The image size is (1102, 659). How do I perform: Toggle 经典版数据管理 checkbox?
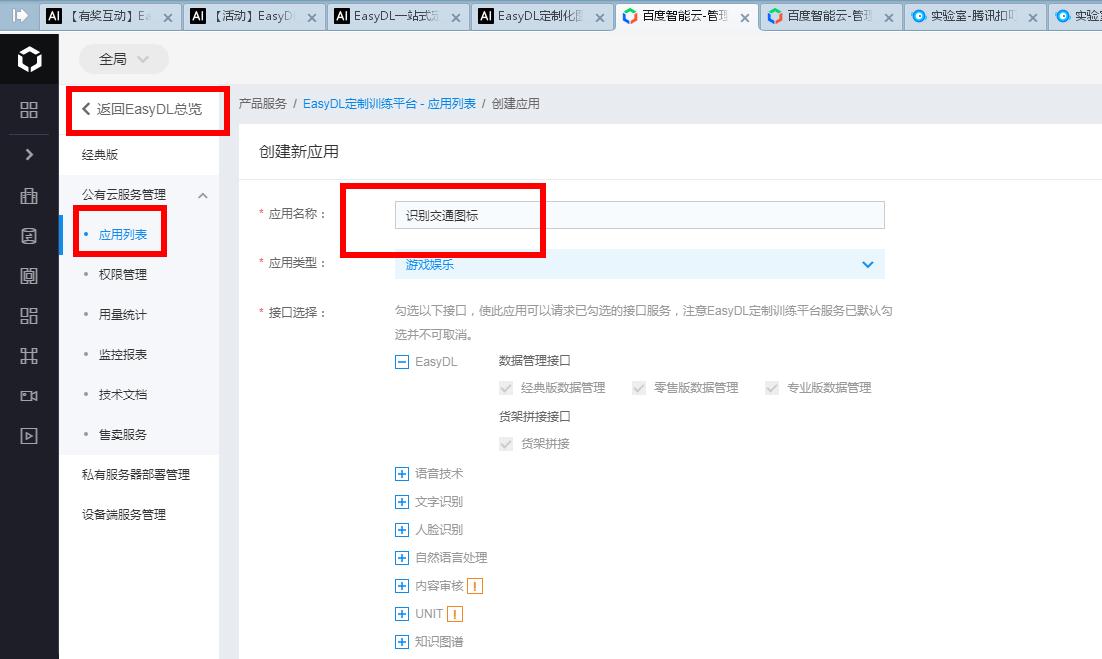(x=505, y=388)
